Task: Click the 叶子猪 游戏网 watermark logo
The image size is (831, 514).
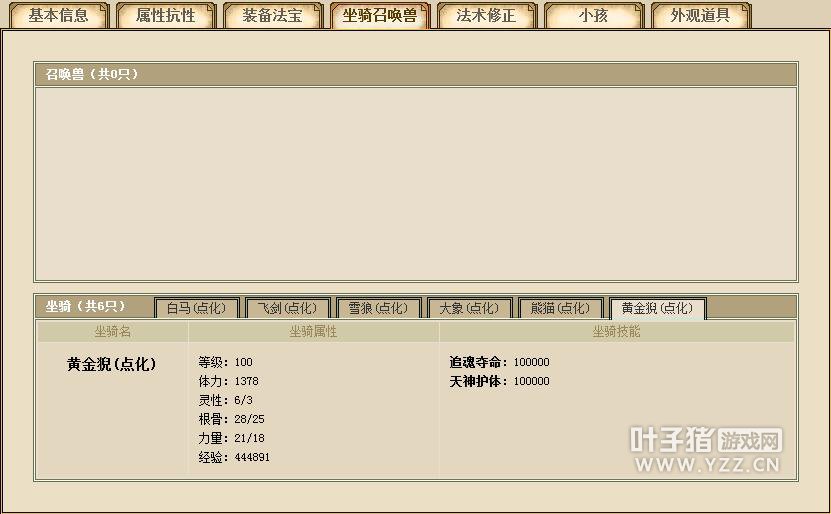Action: click(705, 439)
